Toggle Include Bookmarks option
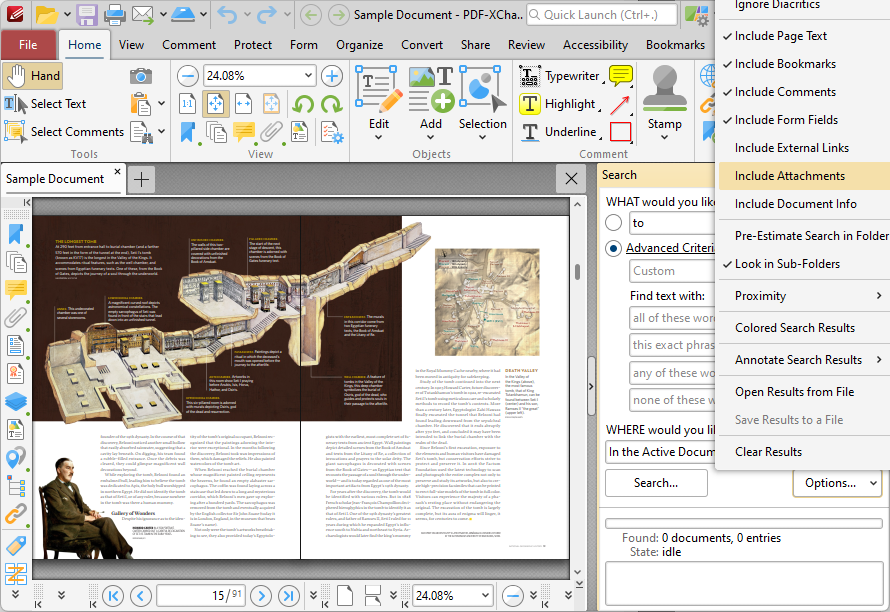The image size is (890, 612). click(x=804, y=64)
